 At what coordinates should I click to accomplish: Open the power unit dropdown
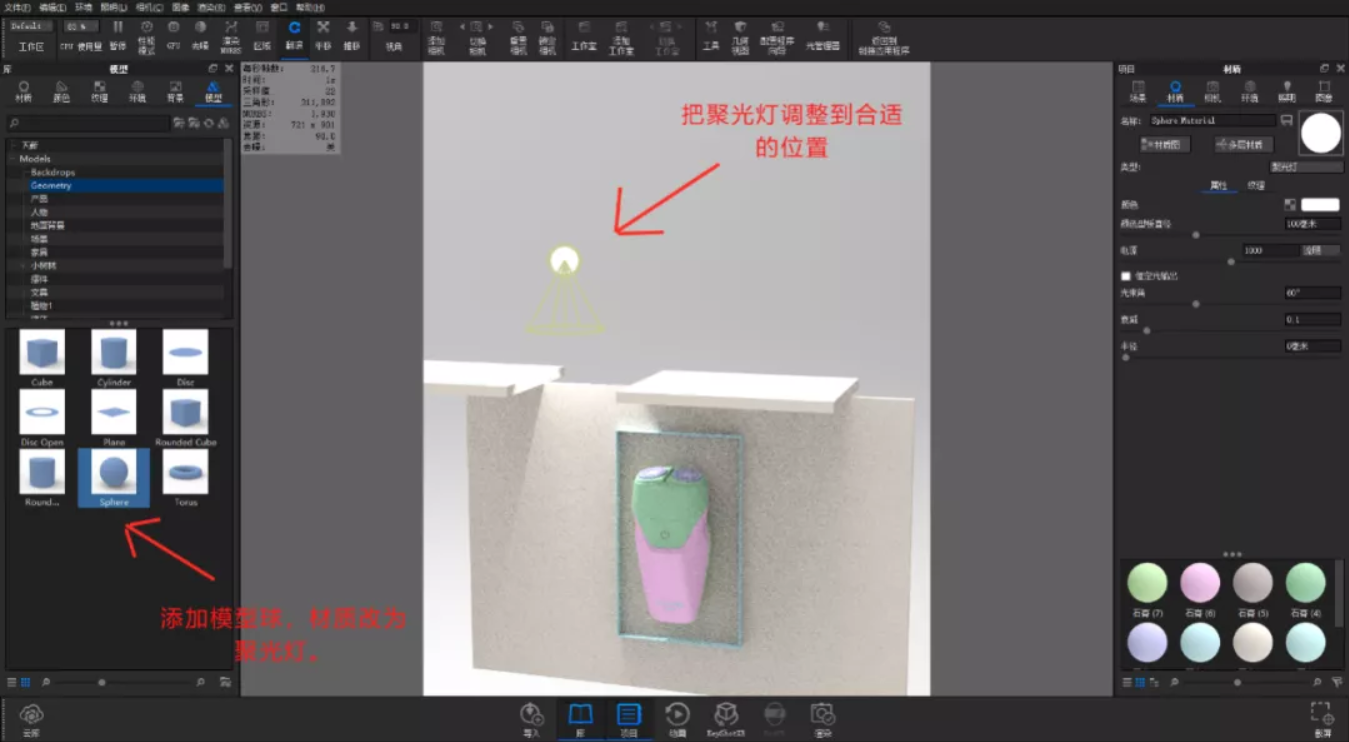click(x=1320, y=250)
